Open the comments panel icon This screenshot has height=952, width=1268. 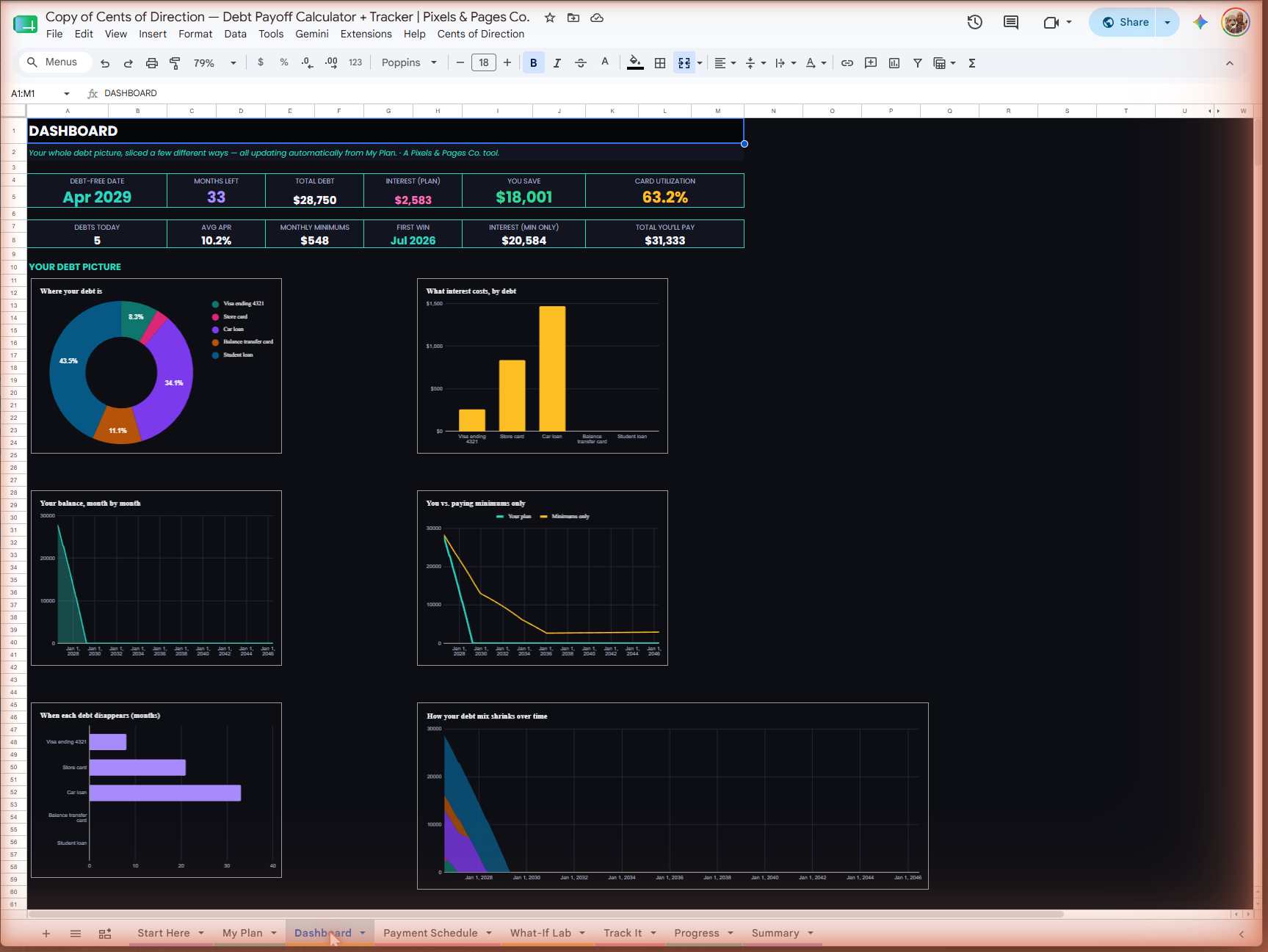pos(1011,22)
